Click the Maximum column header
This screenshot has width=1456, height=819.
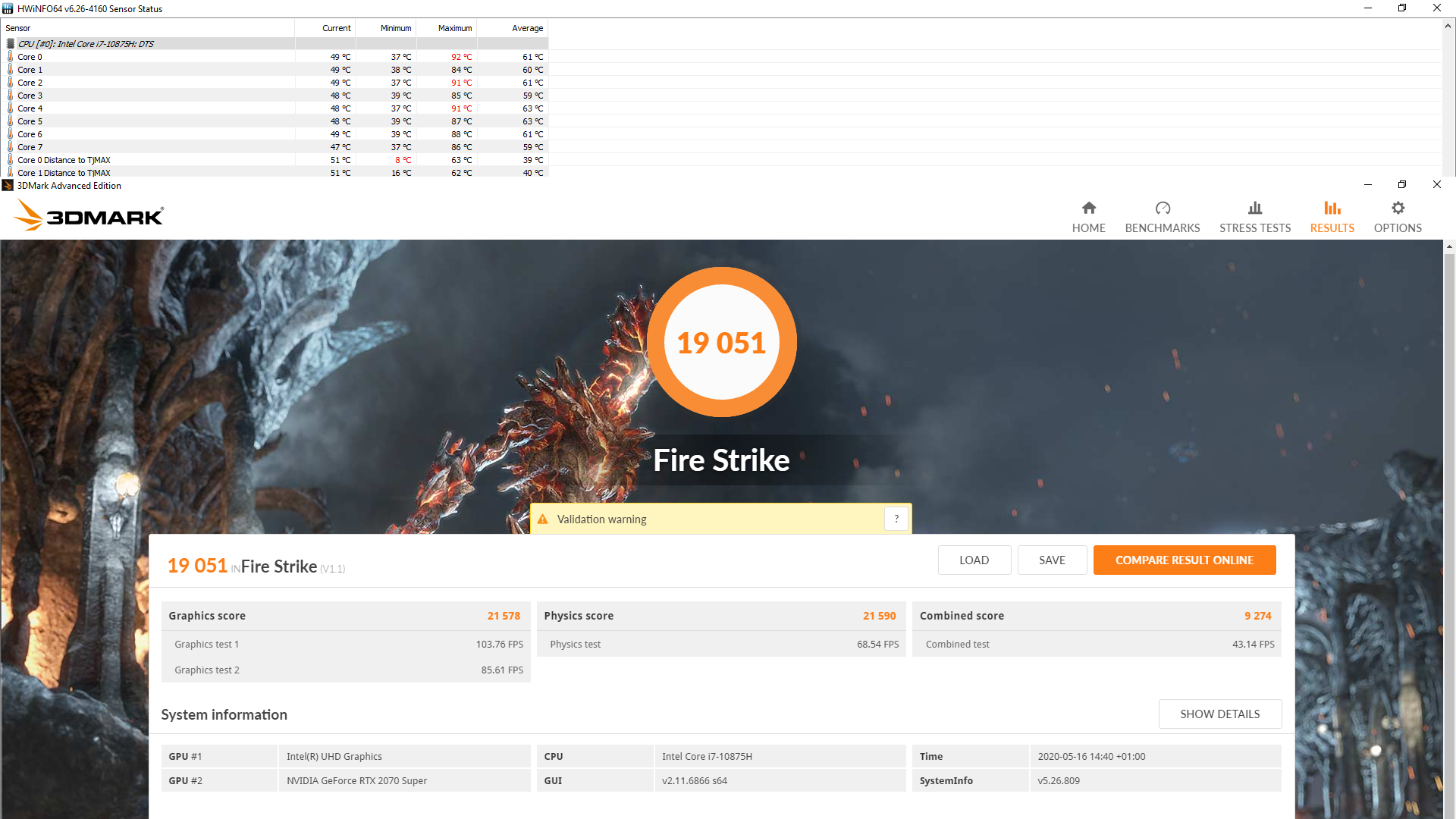pos(446,28)
